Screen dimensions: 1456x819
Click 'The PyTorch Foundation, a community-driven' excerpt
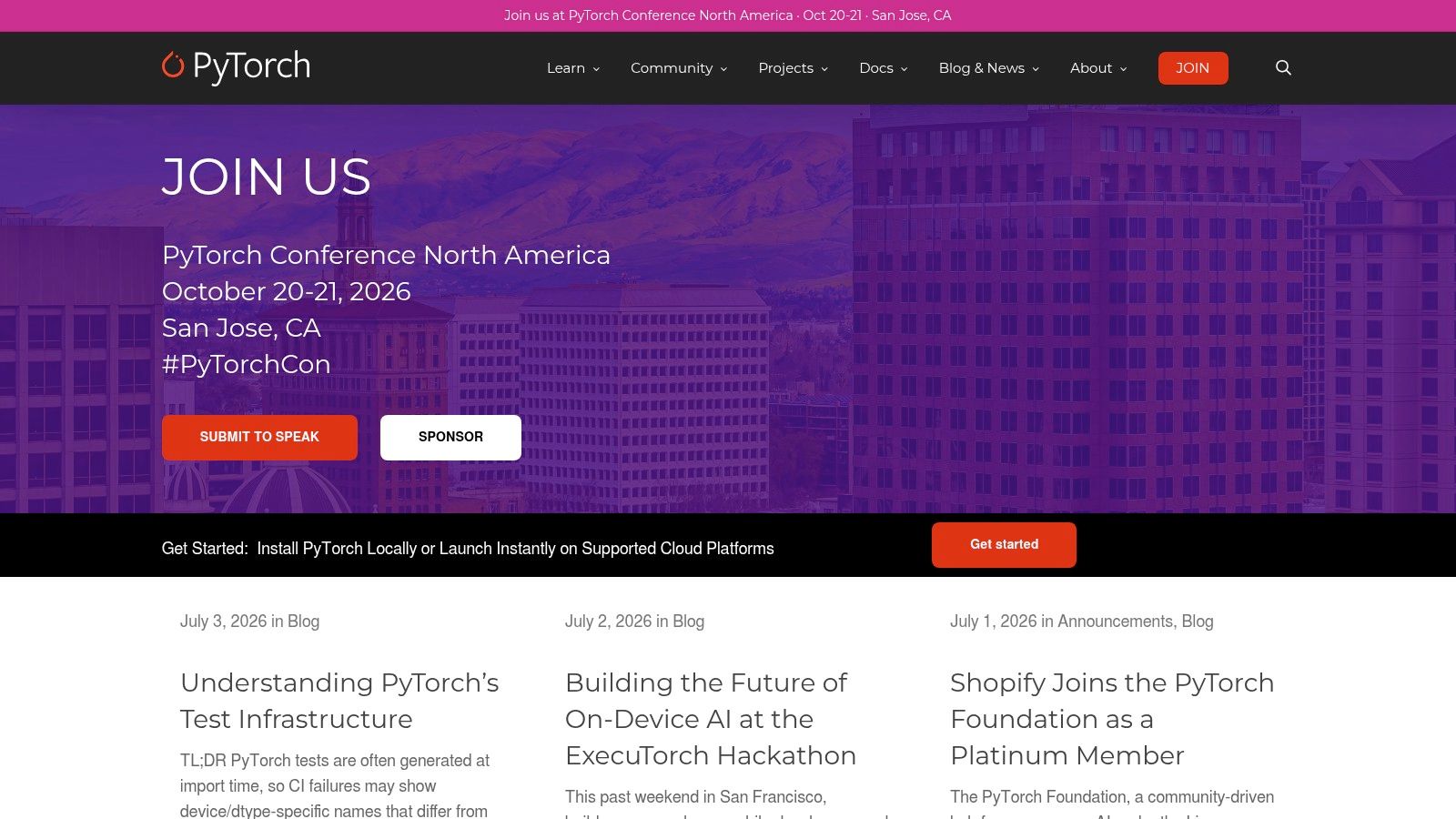coord(1112,797)
